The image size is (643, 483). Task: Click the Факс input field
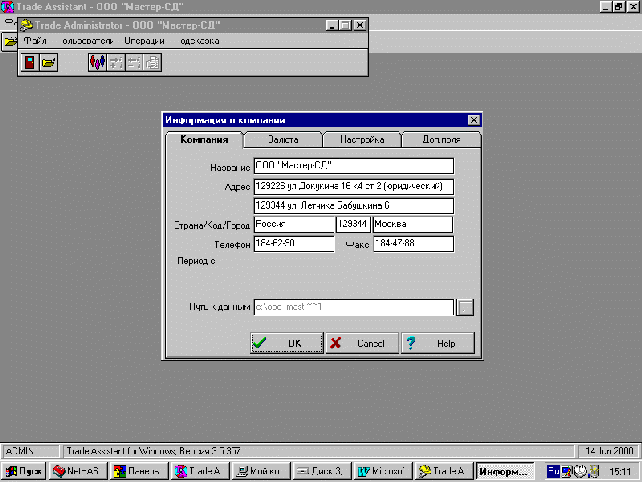pos(413,244)
